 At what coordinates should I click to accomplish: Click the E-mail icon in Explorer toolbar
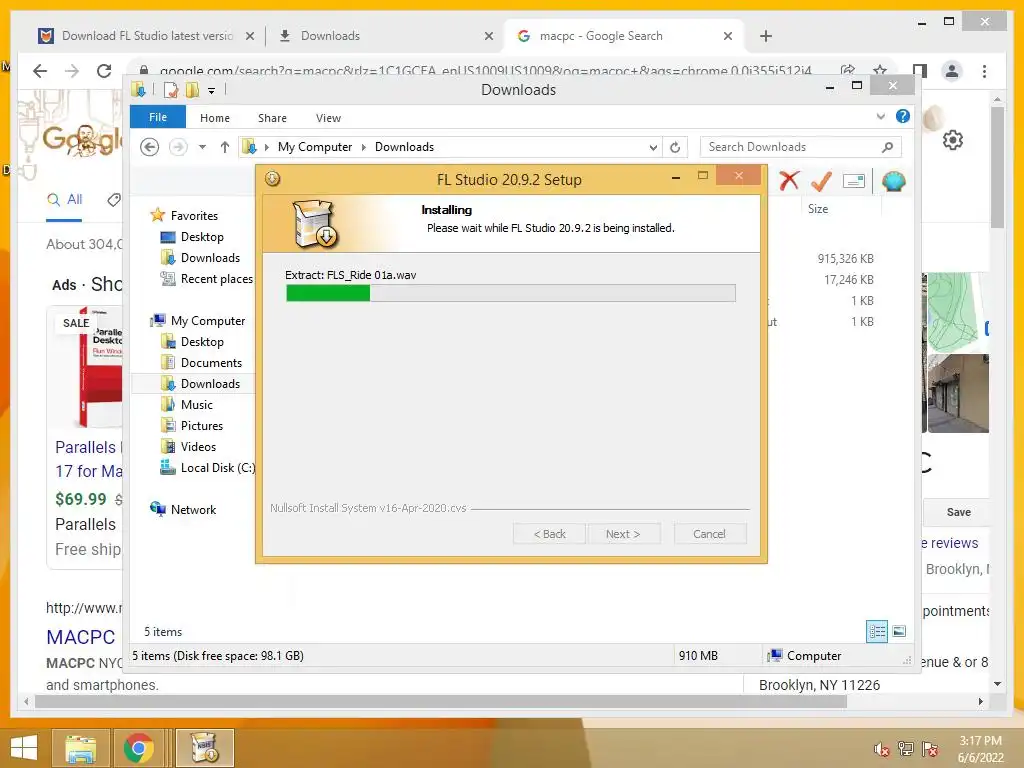click(854, 181)
